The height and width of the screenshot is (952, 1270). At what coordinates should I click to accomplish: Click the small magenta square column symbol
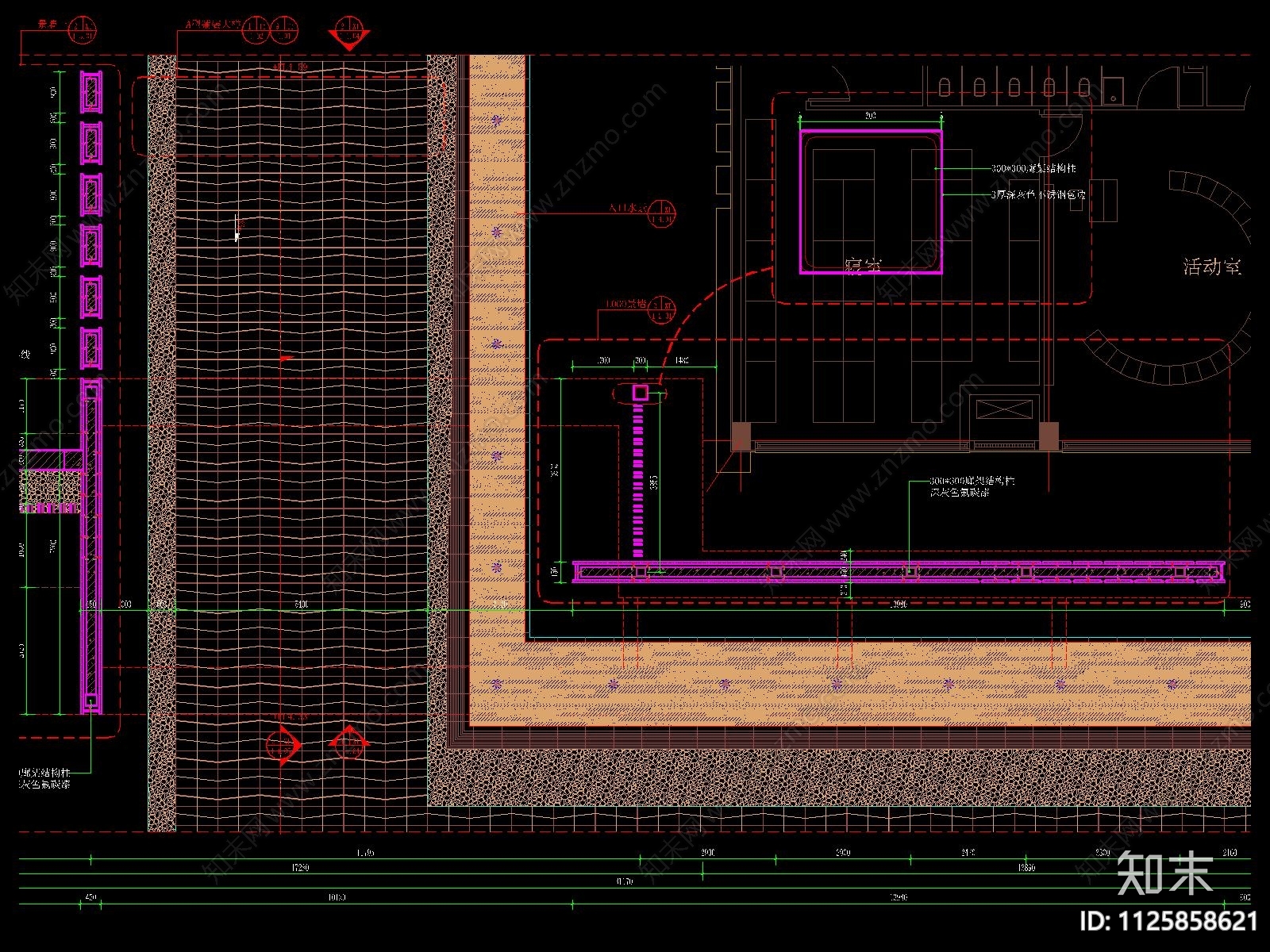pos(641,393)
